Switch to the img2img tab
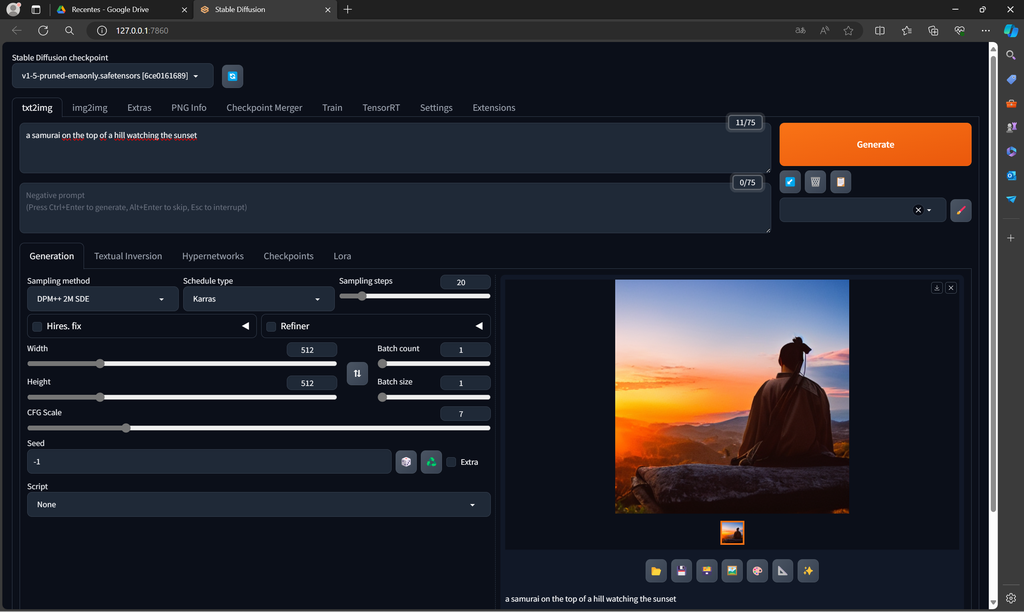This screenshot has height=612, width=1024. click(x=89, y=108)
